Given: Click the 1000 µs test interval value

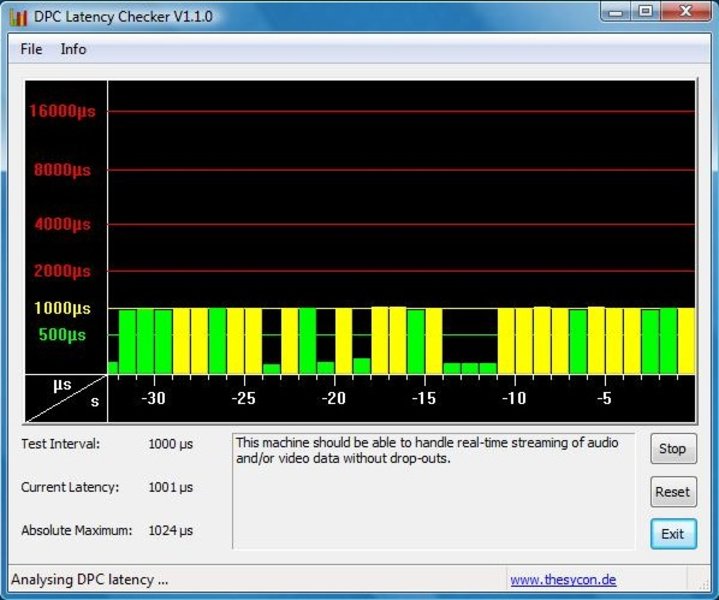Looking at the screenshot, I should click(x=171, y=444).
